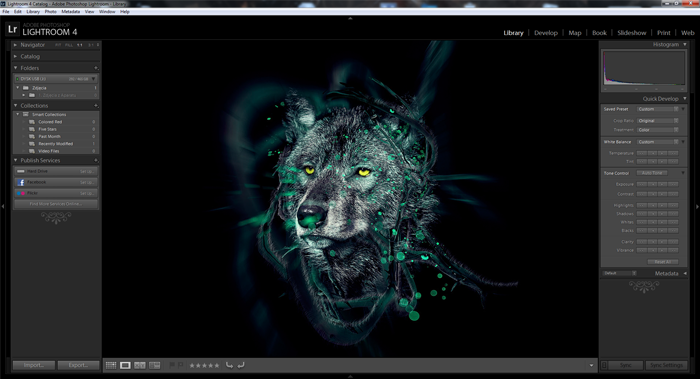Viewport: 700px width, 379px height.
Task: Expand the Navigator panel
Action: tap(16, 45)
